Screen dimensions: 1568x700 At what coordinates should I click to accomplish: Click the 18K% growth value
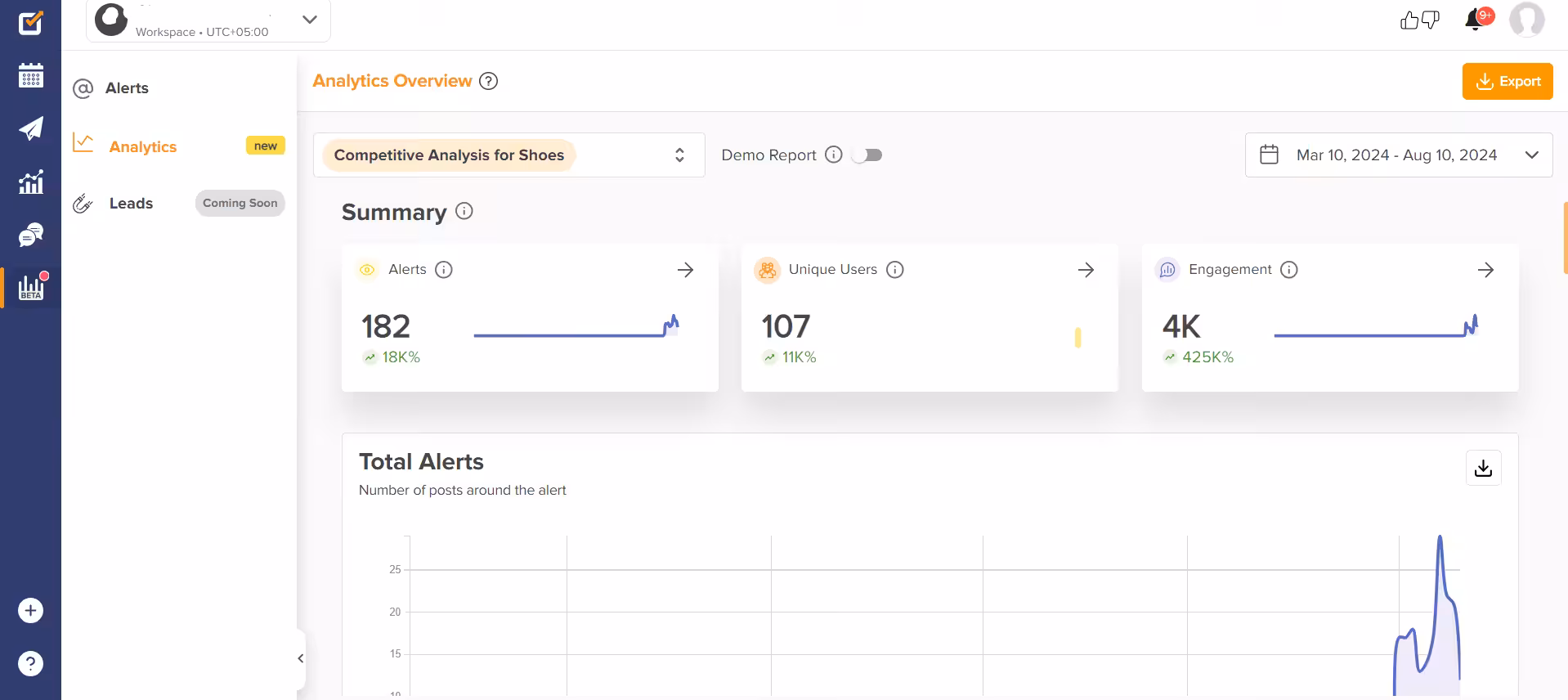tap(401, 357)
